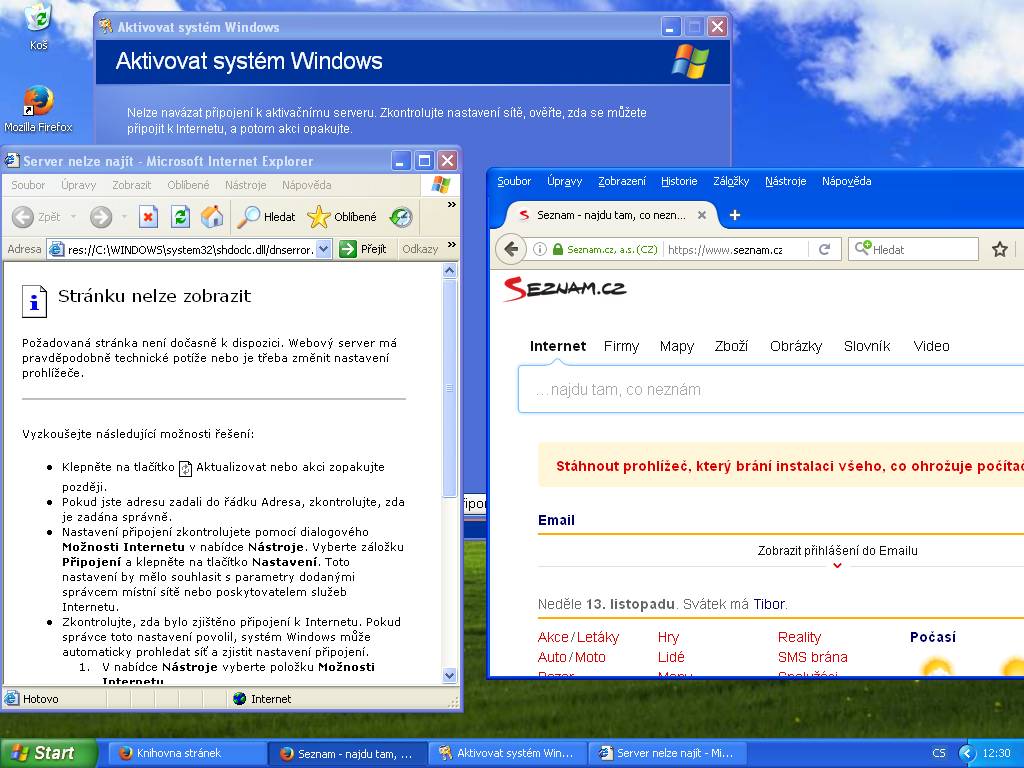The width and height of the screenshot is (1024, 768).
Task: Click Firefox's back arrow button
Action: (x=511, y=249)
